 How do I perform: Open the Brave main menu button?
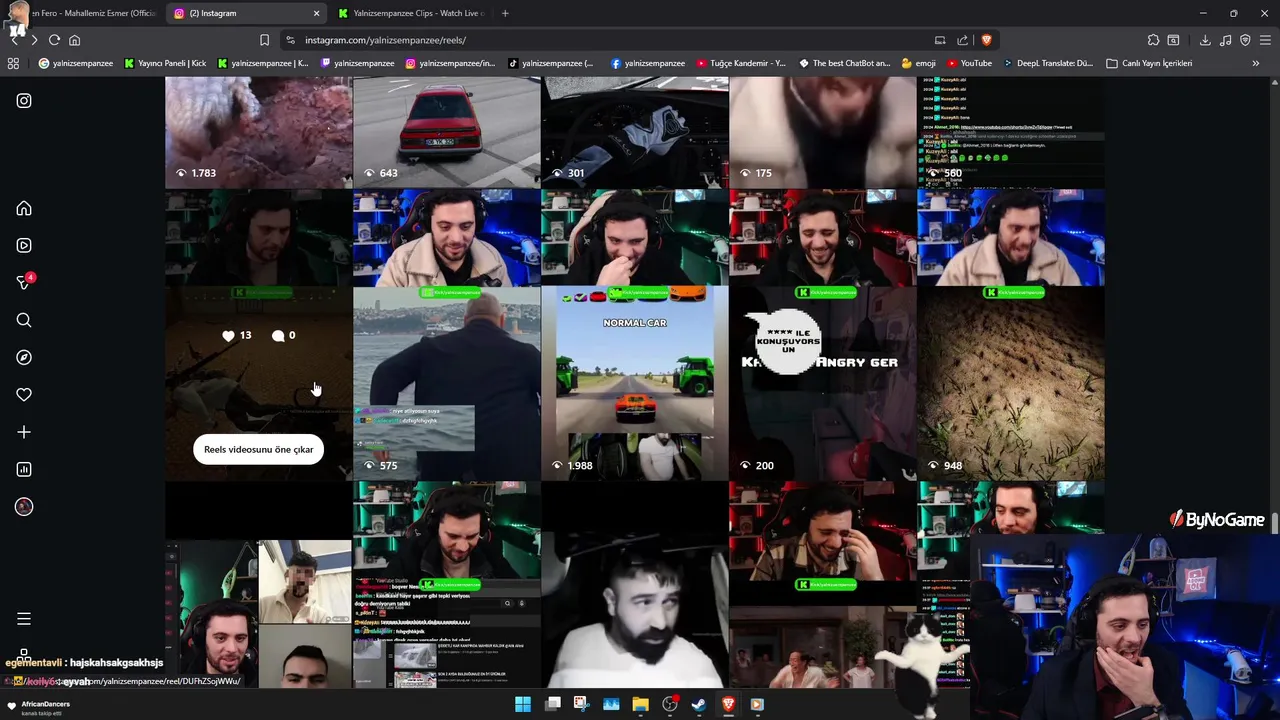tap(1265, 40)
